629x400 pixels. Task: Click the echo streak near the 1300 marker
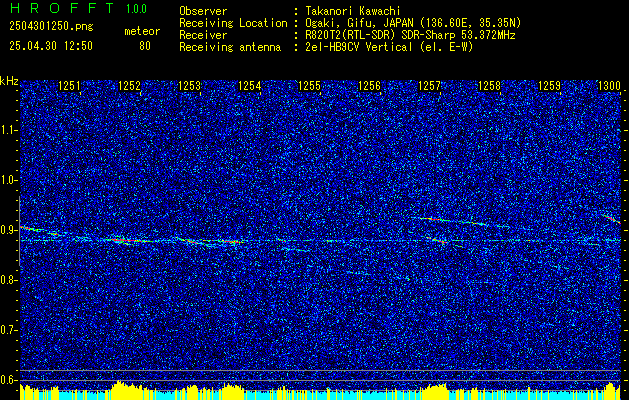coord(611,219)
